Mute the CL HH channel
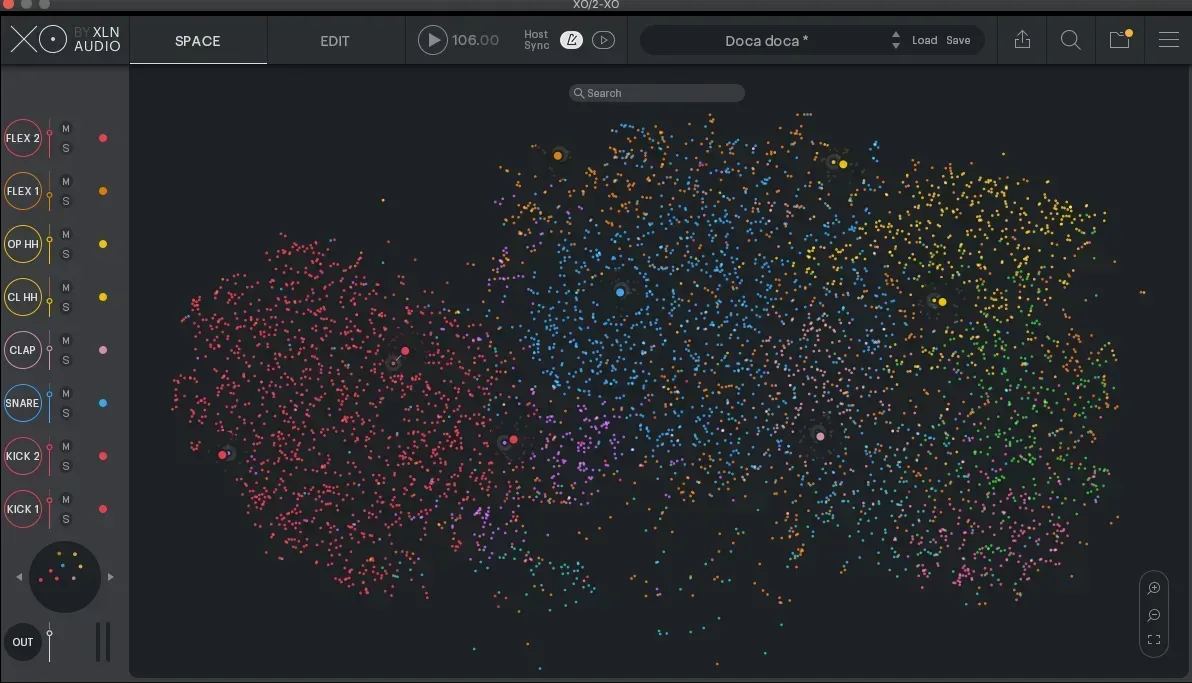The width and height of the screenshot is (1192, 683). click(x=66, y=287)
